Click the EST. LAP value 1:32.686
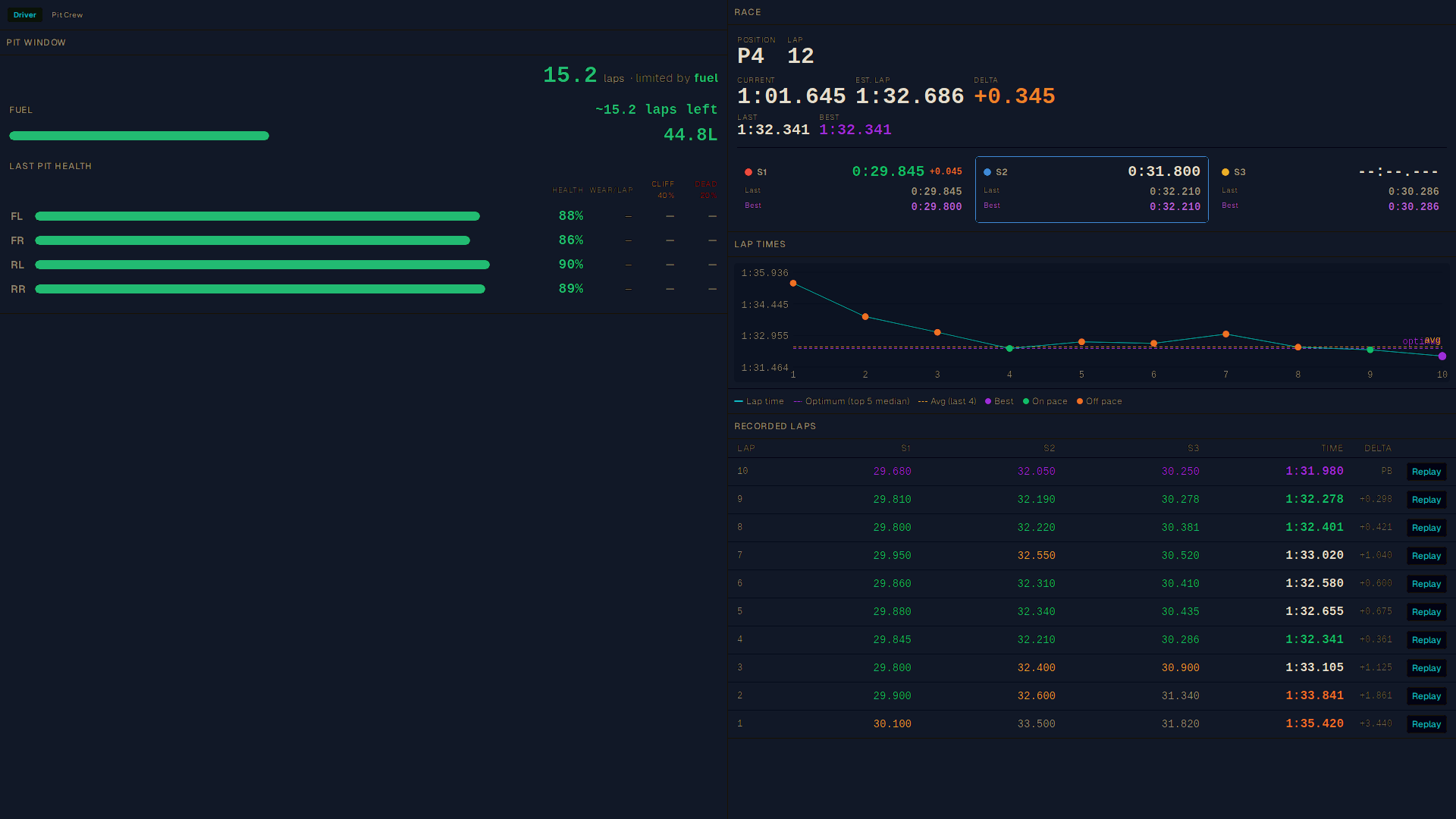The height and width of the screenshot is (819, 1456). click(x=909, y=96)
